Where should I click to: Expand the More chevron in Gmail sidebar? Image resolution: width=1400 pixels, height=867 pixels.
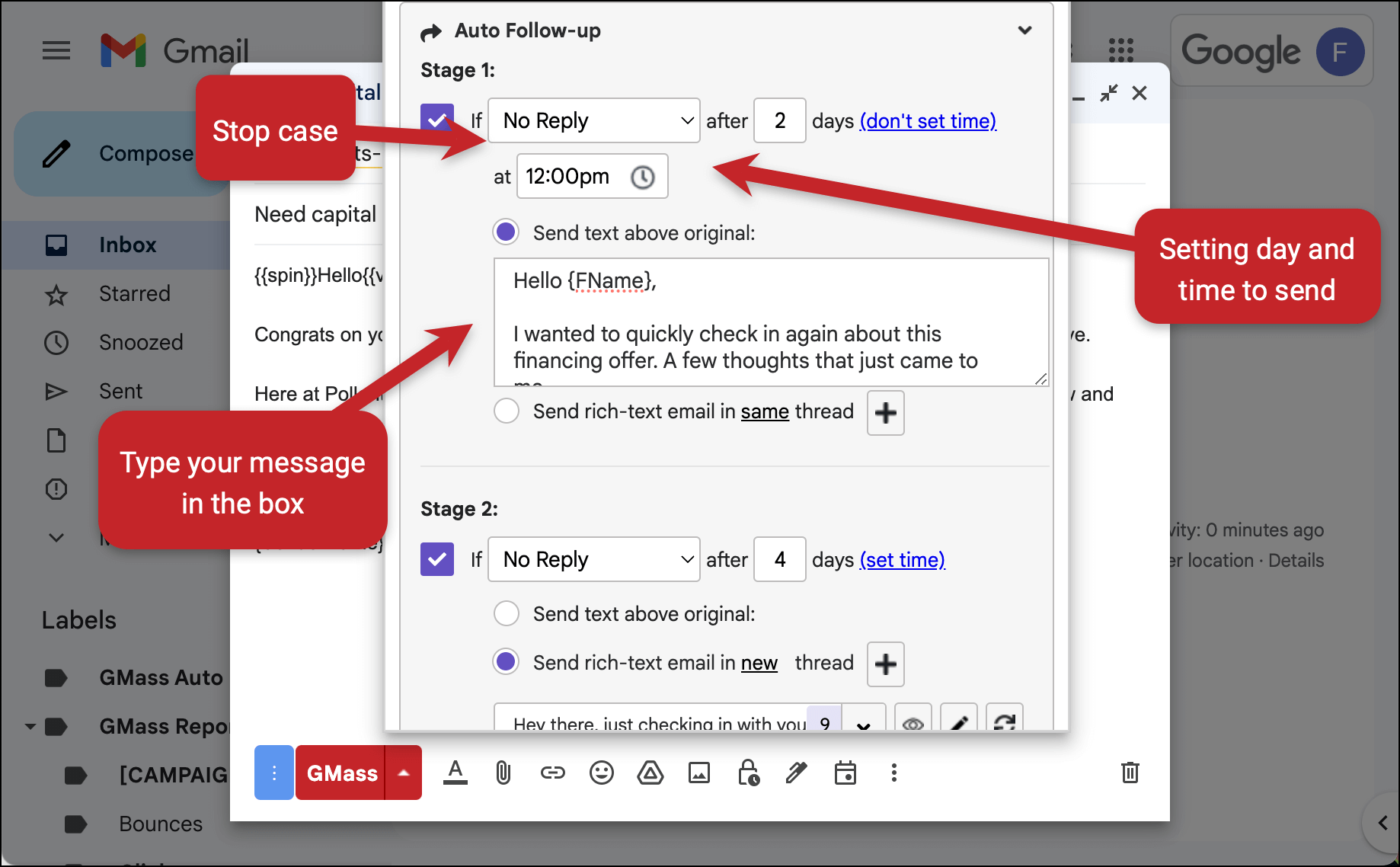tap(56, 538)
